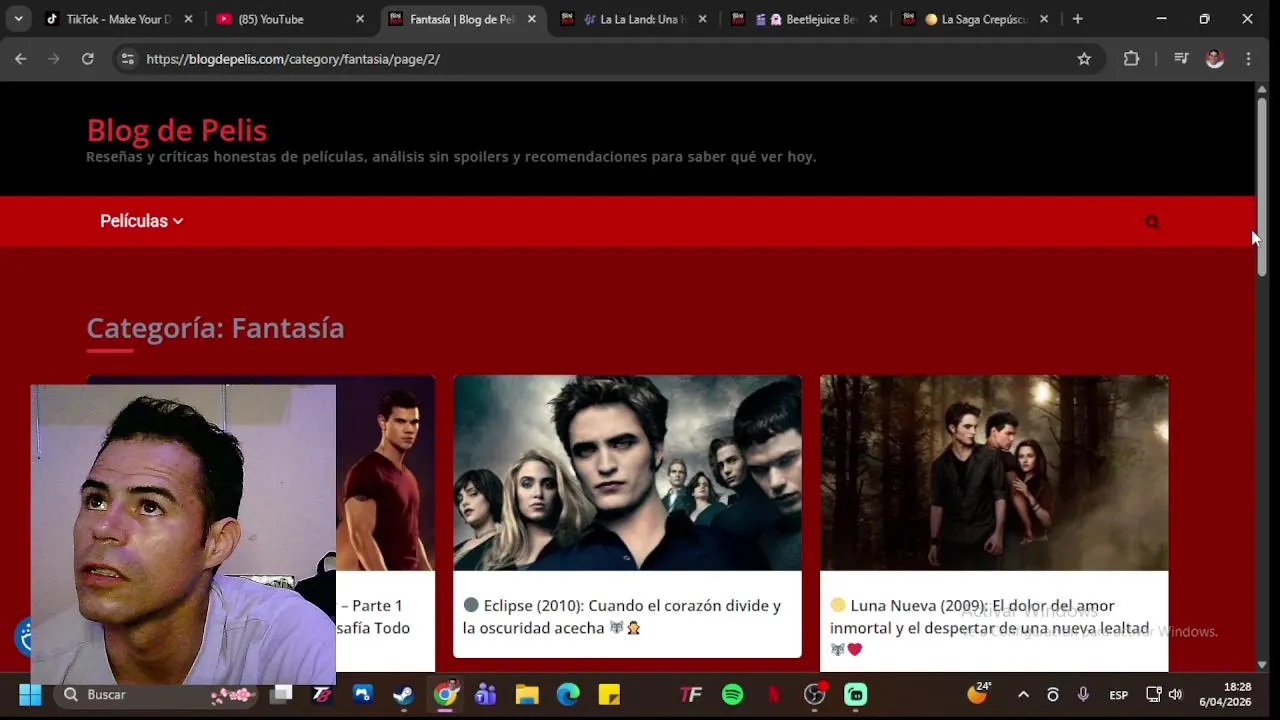Switch to the La La Land tab
Viewport: 1280px width, 720px height.
click(x=635, y=19)
